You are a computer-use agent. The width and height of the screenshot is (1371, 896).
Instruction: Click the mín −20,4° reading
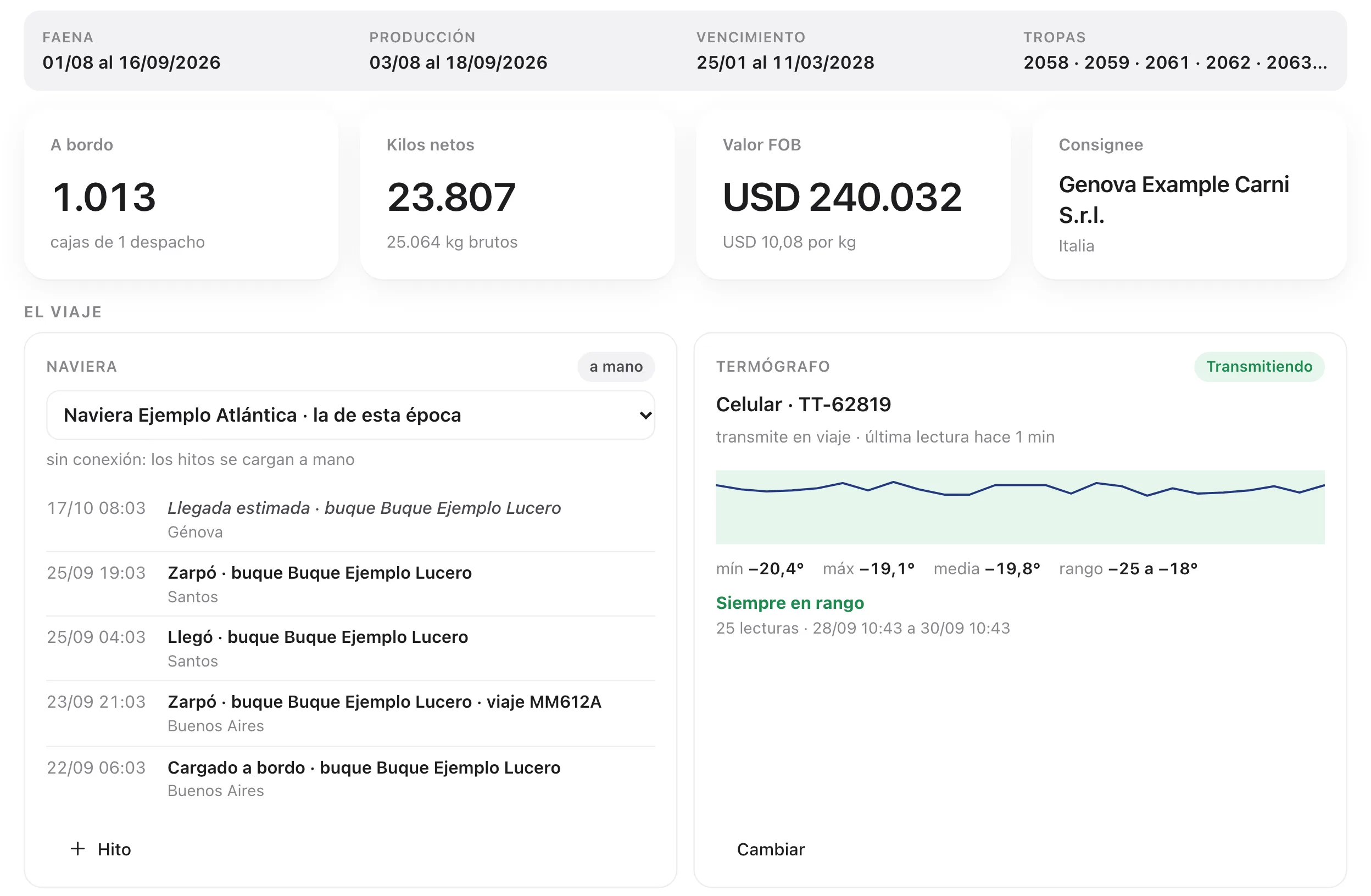point(760,569)
